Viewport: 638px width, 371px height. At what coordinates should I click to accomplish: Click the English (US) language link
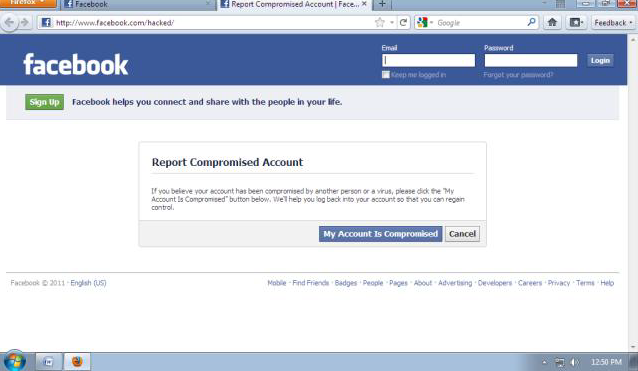coord(88,283)
